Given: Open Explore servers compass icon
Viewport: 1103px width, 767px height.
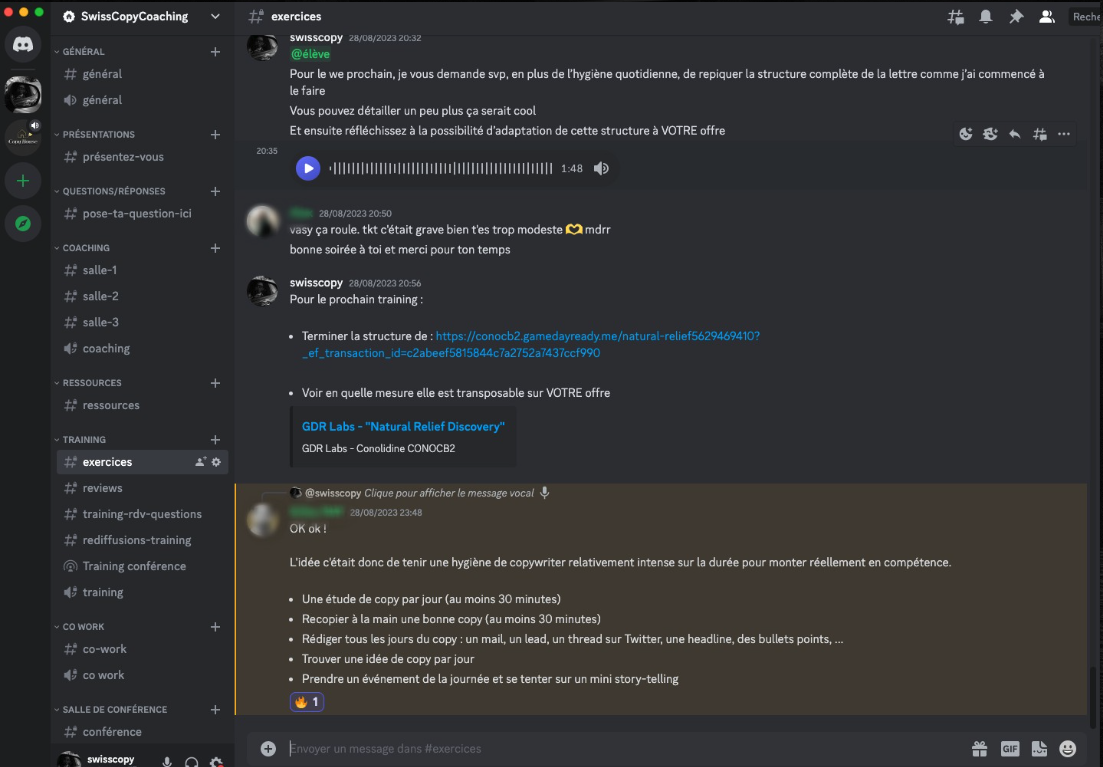Looking at the screenshot, I should 23,223.
